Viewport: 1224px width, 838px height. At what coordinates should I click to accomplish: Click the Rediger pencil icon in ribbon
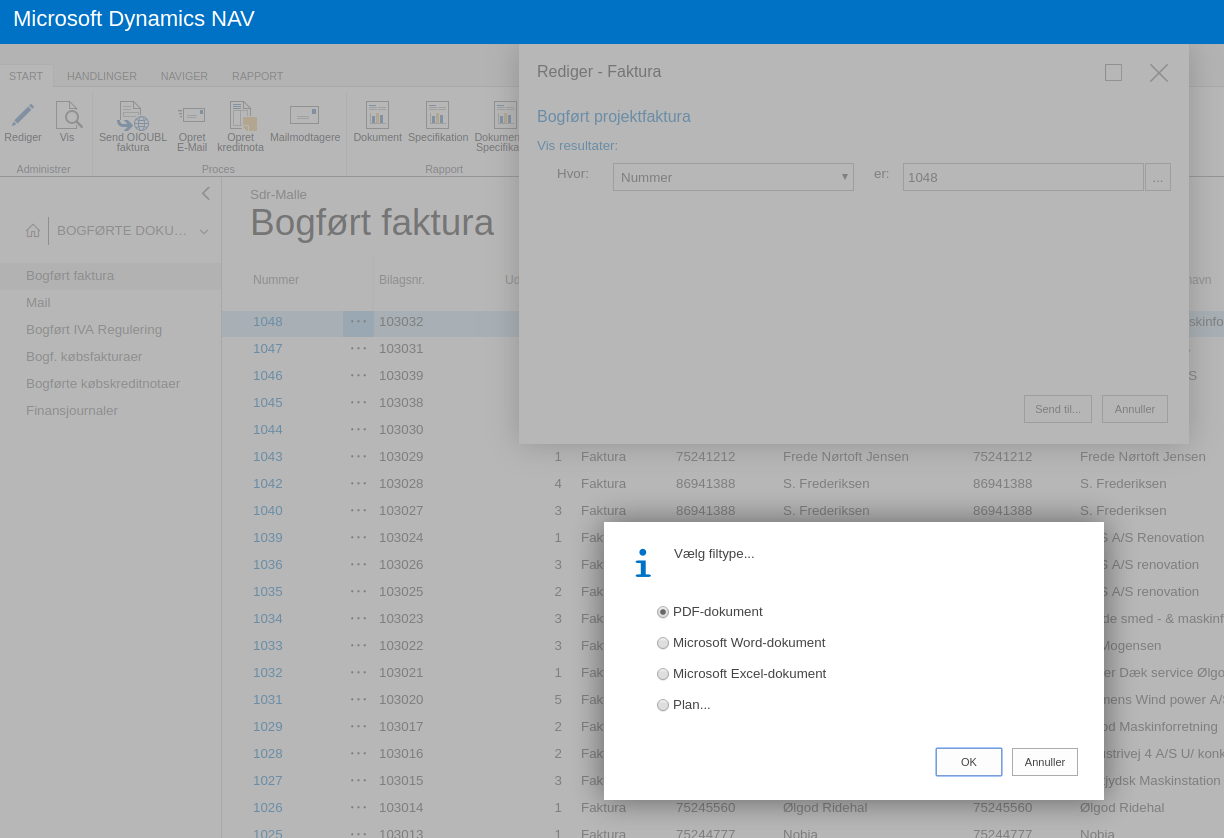22,115
